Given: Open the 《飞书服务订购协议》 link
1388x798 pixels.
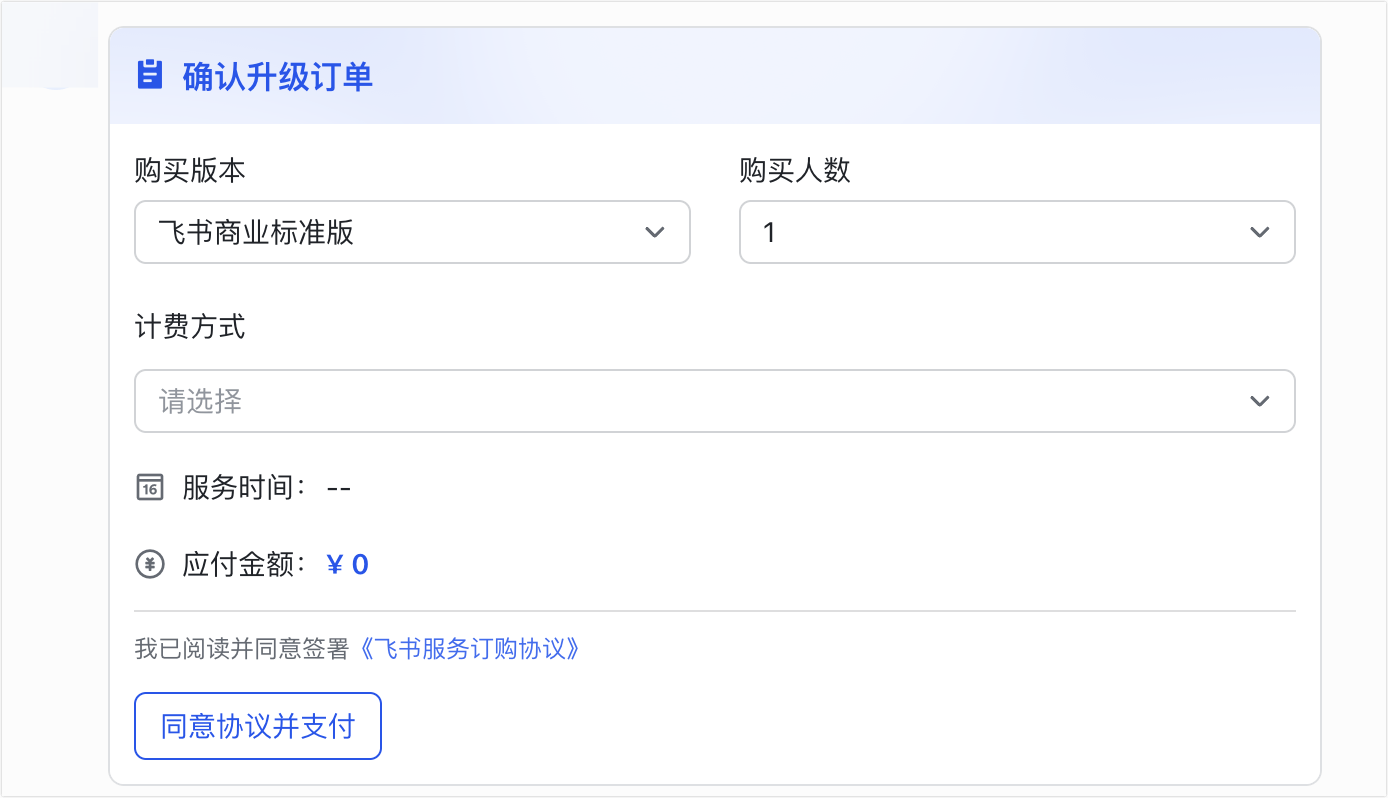Looking at the screenshot, I should 469,649.
